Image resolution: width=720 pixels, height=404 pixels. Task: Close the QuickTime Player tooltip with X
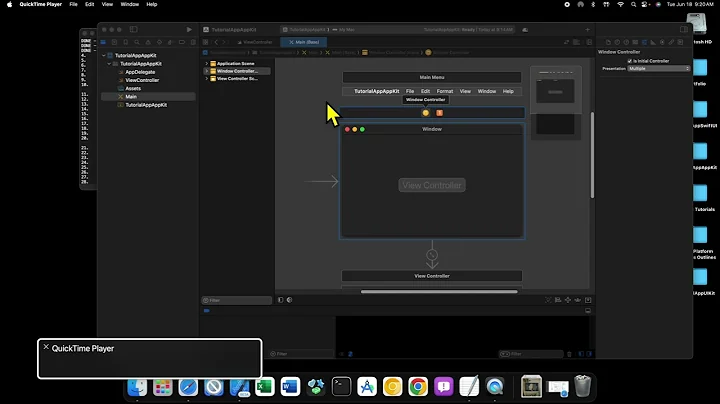tap(46, 347)
